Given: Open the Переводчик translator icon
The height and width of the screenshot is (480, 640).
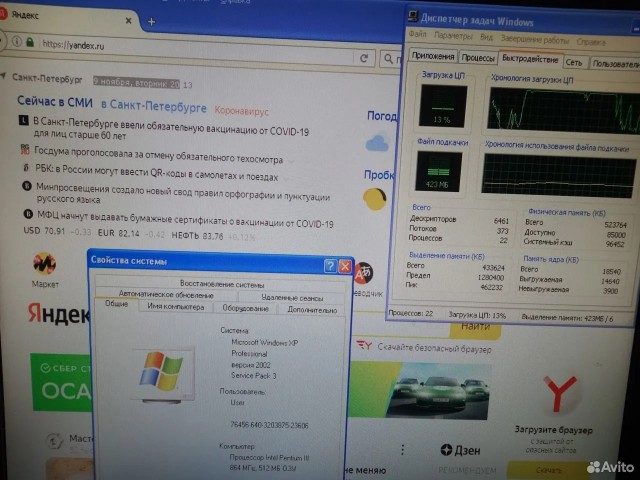Looking at the screenshot, I should point(364,273).
